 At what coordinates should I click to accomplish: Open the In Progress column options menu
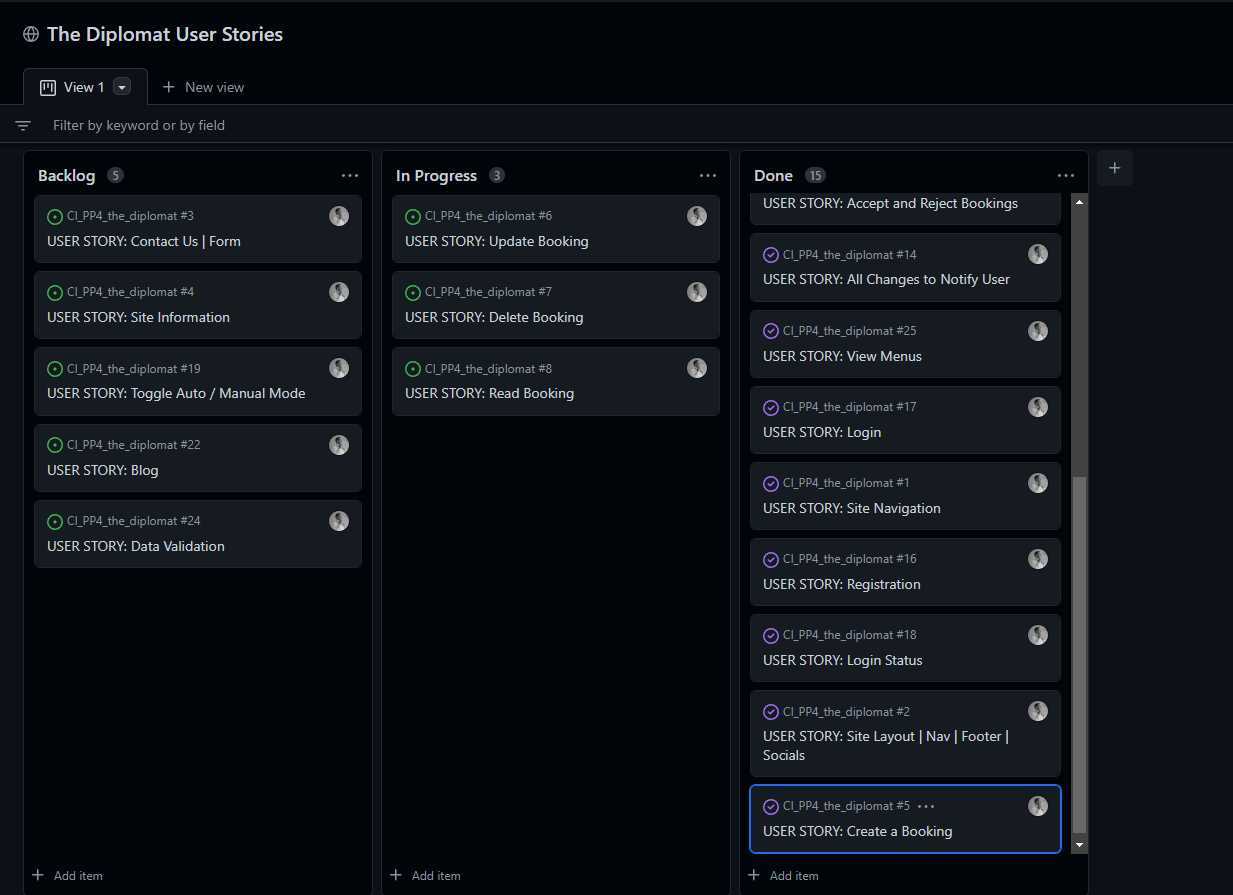tap(708, 175)
